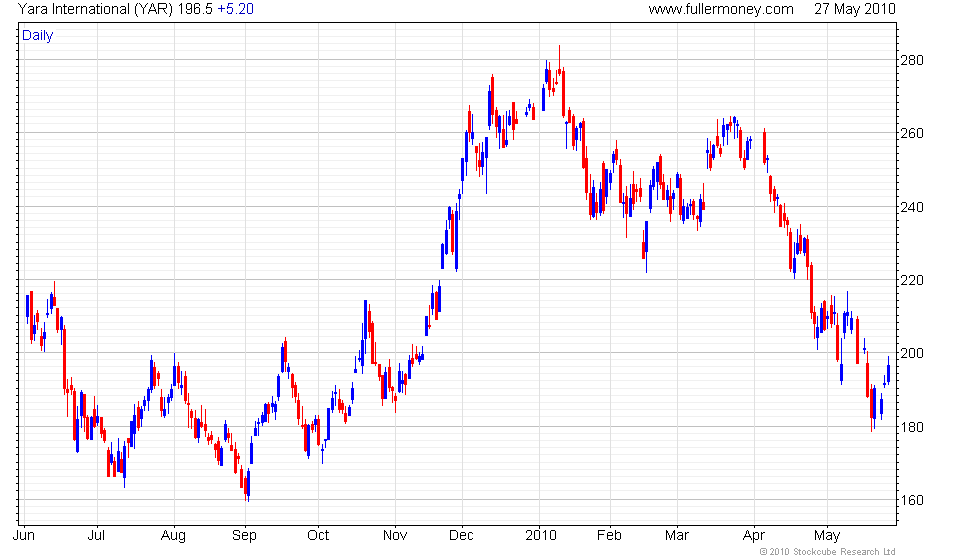Click the May month axis label

pos(827,536)
